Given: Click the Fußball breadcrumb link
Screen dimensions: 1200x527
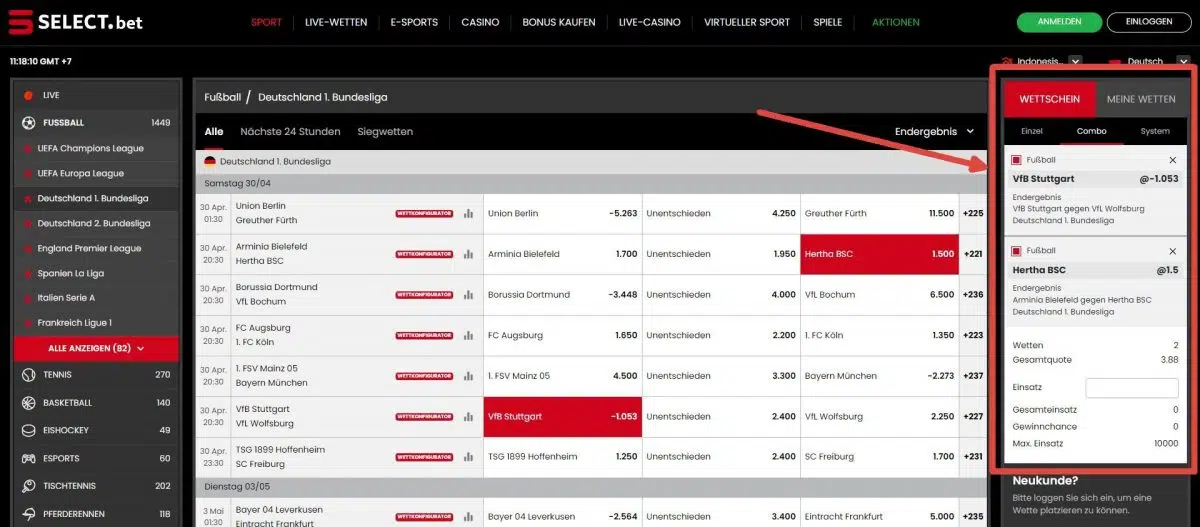Looking at the screenshot, I should pyautogui.click(x=222, y=97).
